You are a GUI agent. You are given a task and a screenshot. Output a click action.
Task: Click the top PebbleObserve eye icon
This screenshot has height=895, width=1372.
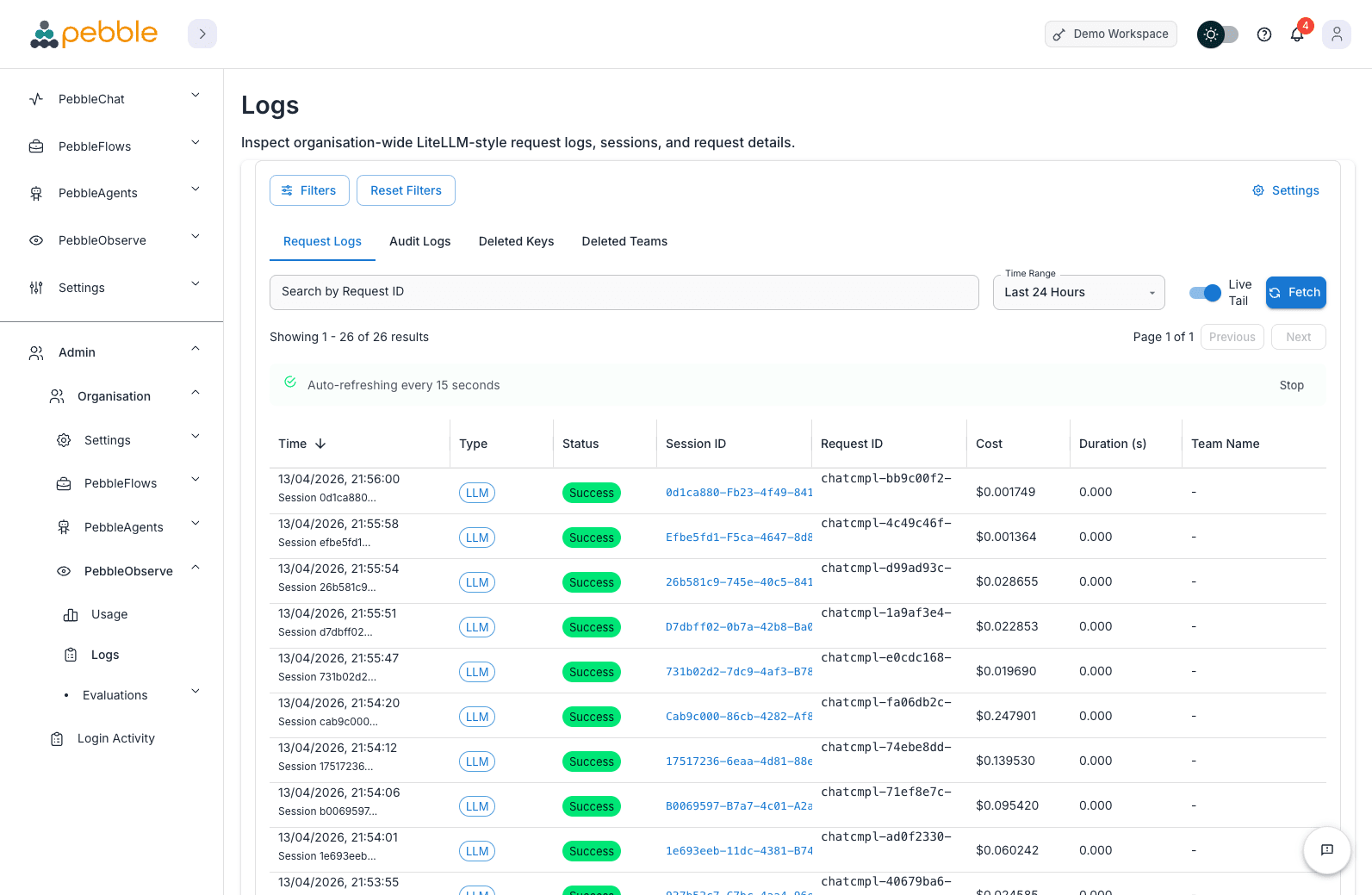36,240
